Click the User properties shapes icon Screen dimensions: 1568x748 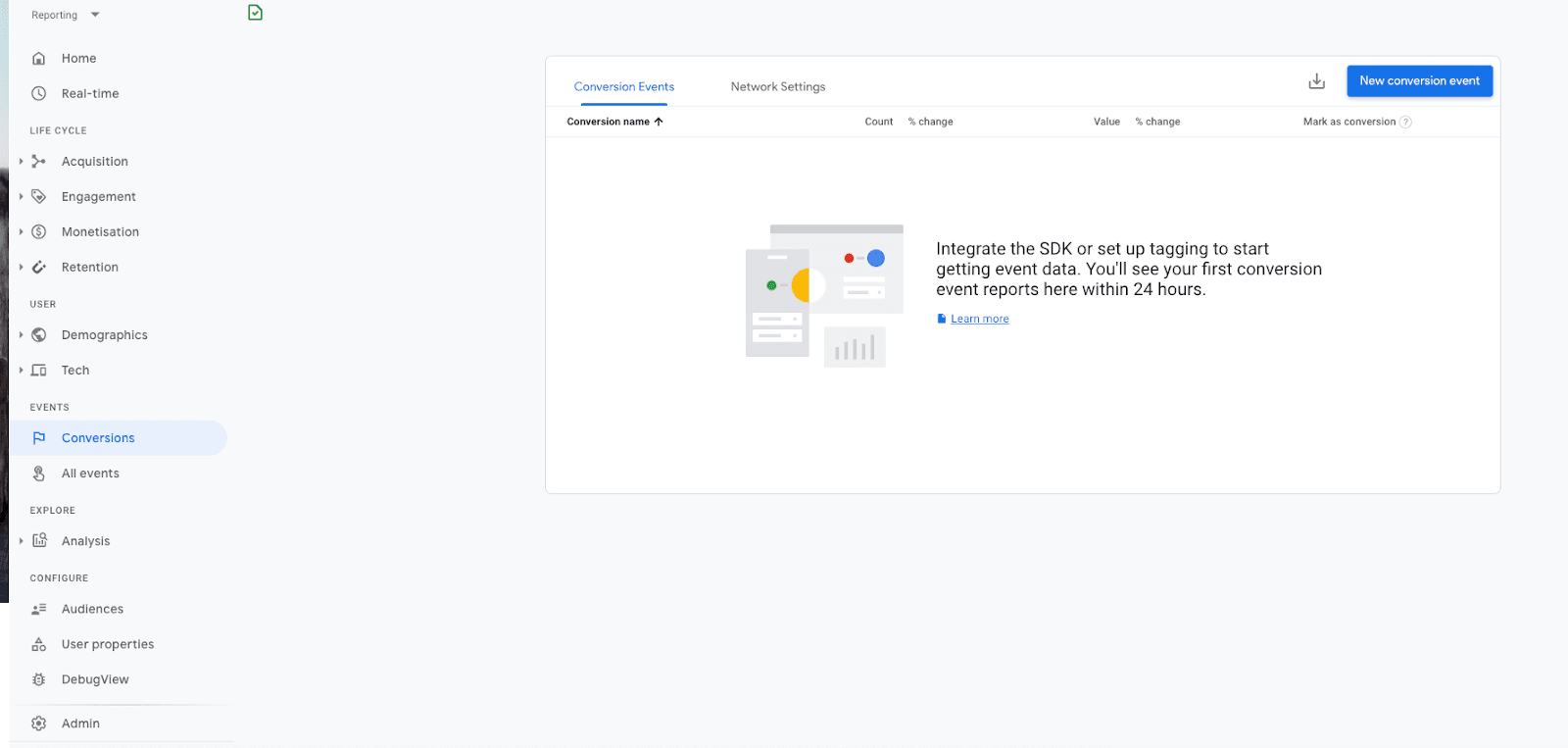[x=39, y=644]
